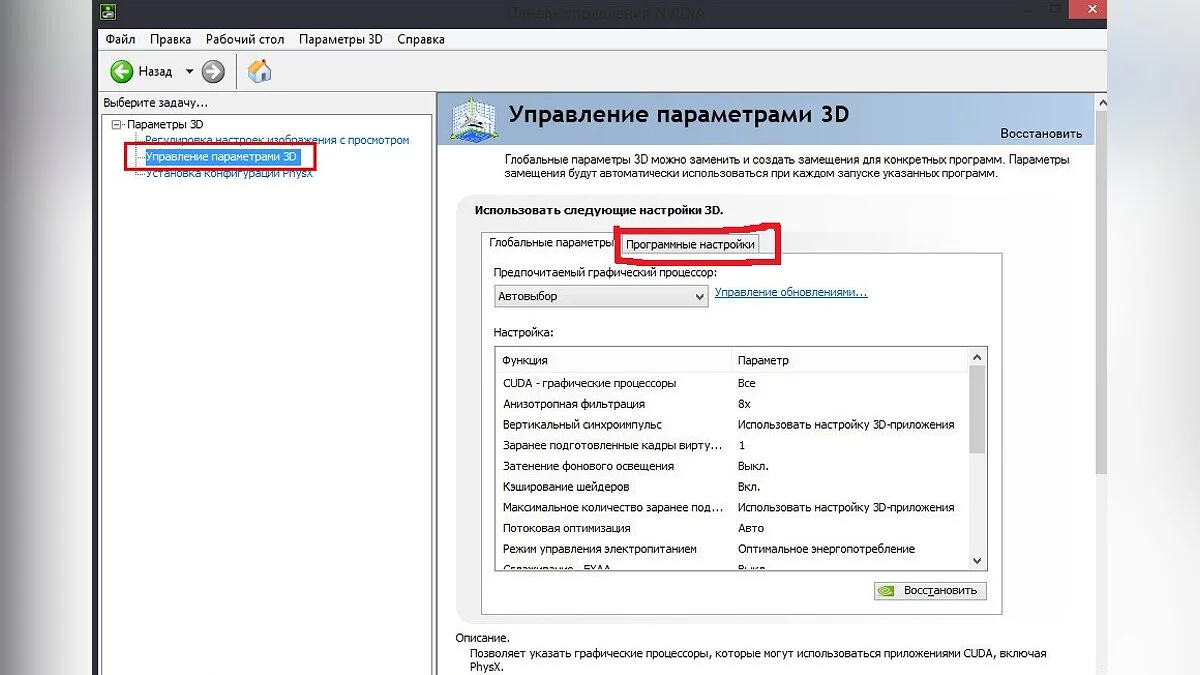This screenshot has height=675, width=1200.
Task: Open the Параметры 3D menu
Action: (341, 39)
